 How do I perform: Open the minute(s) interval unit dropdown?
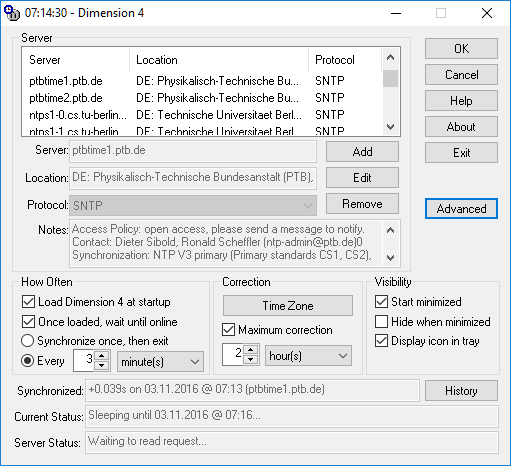click(160, 361)
